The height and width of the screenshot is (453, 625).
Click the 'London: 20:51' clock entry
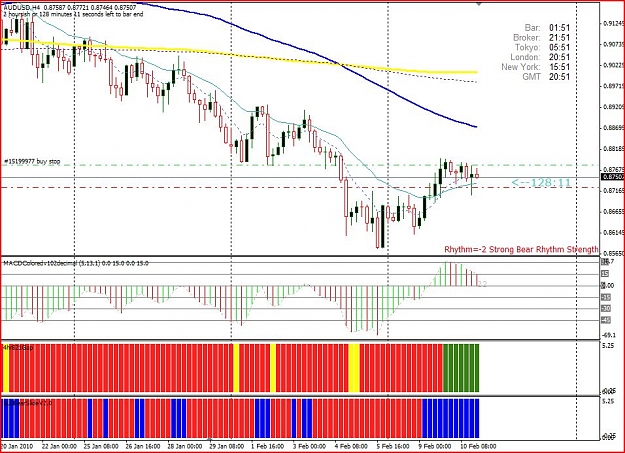(540, 57)
